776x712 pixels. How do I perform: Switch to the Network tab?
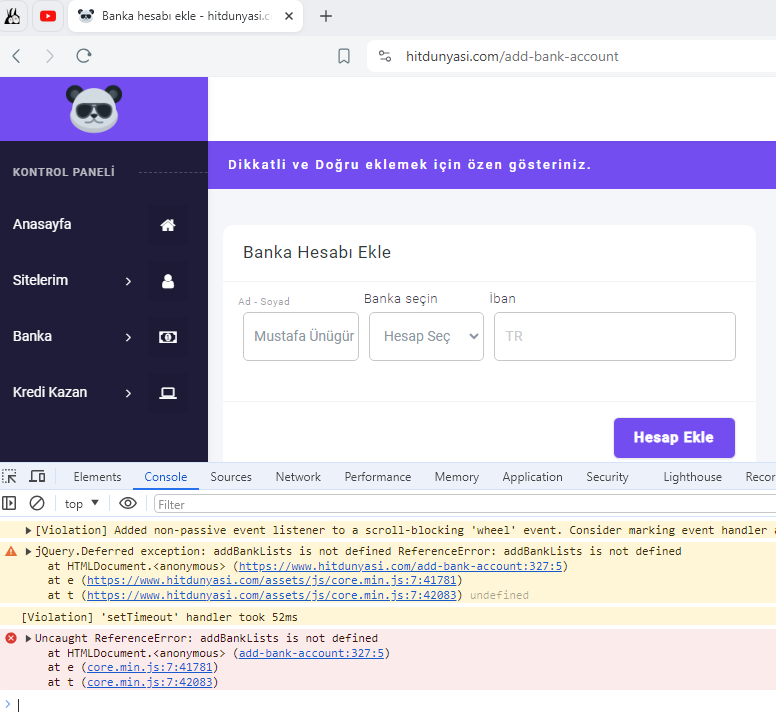point(298,477)
